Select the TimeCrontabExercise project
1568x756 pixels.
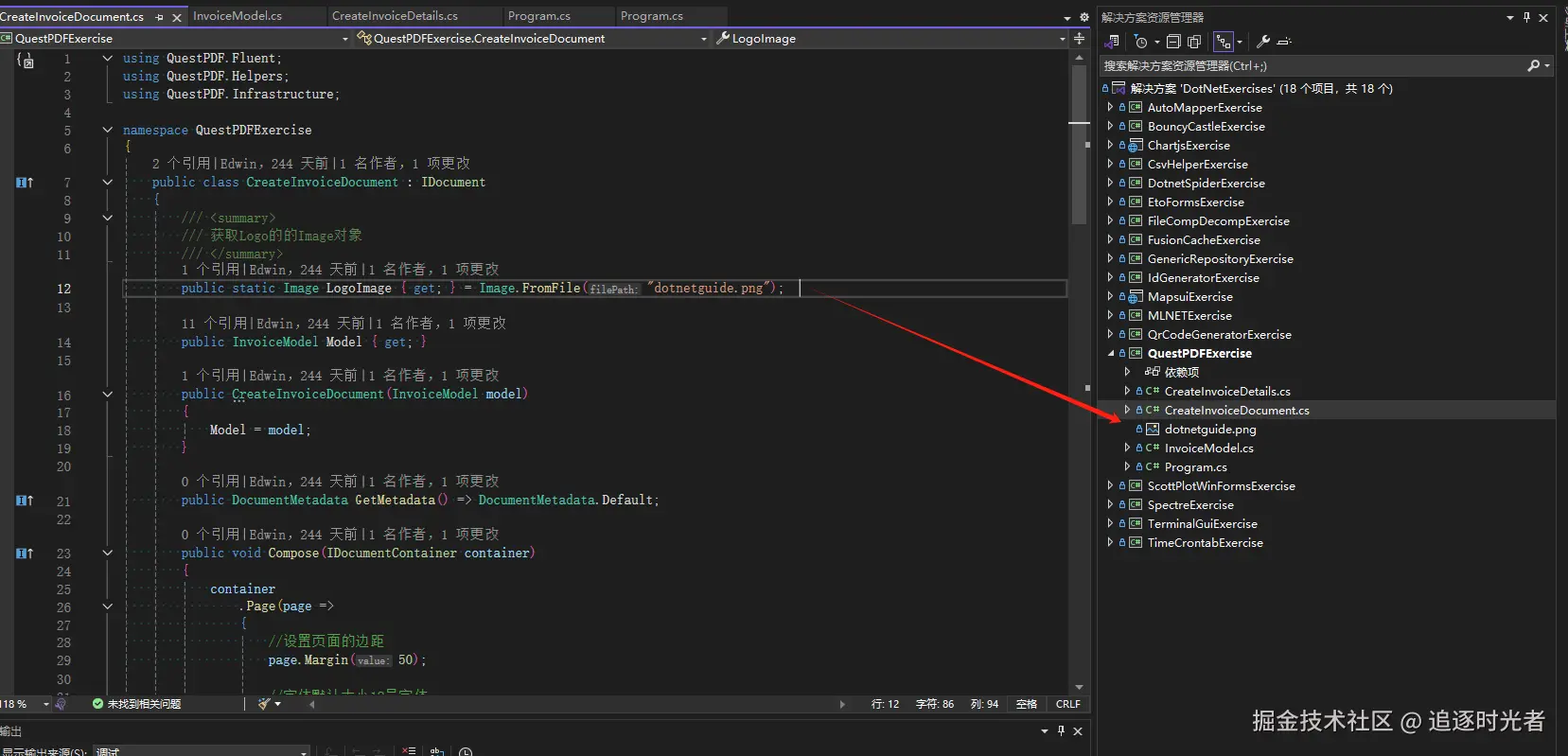[x=1205, y=542]
